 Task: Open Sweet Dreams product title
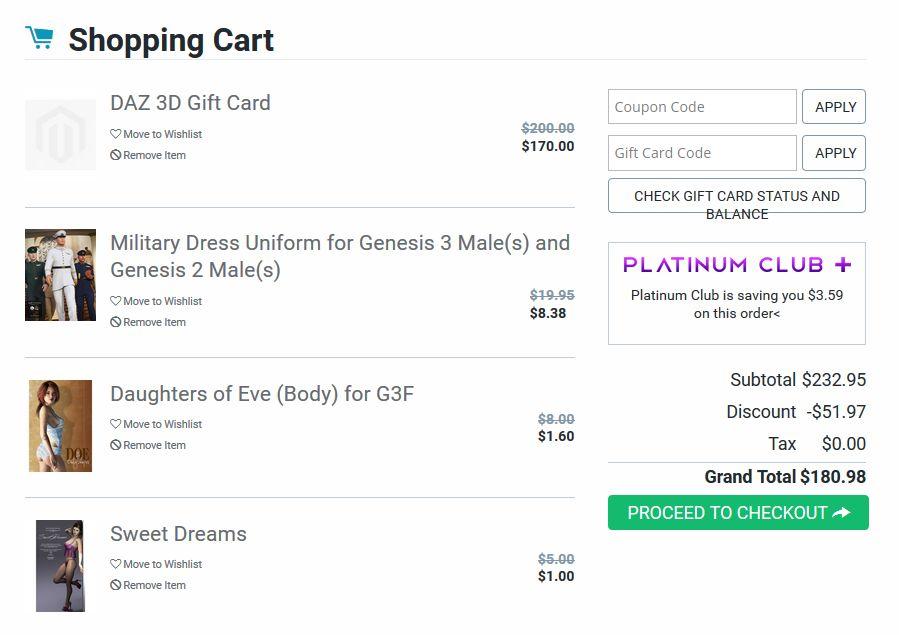[178, 534]
